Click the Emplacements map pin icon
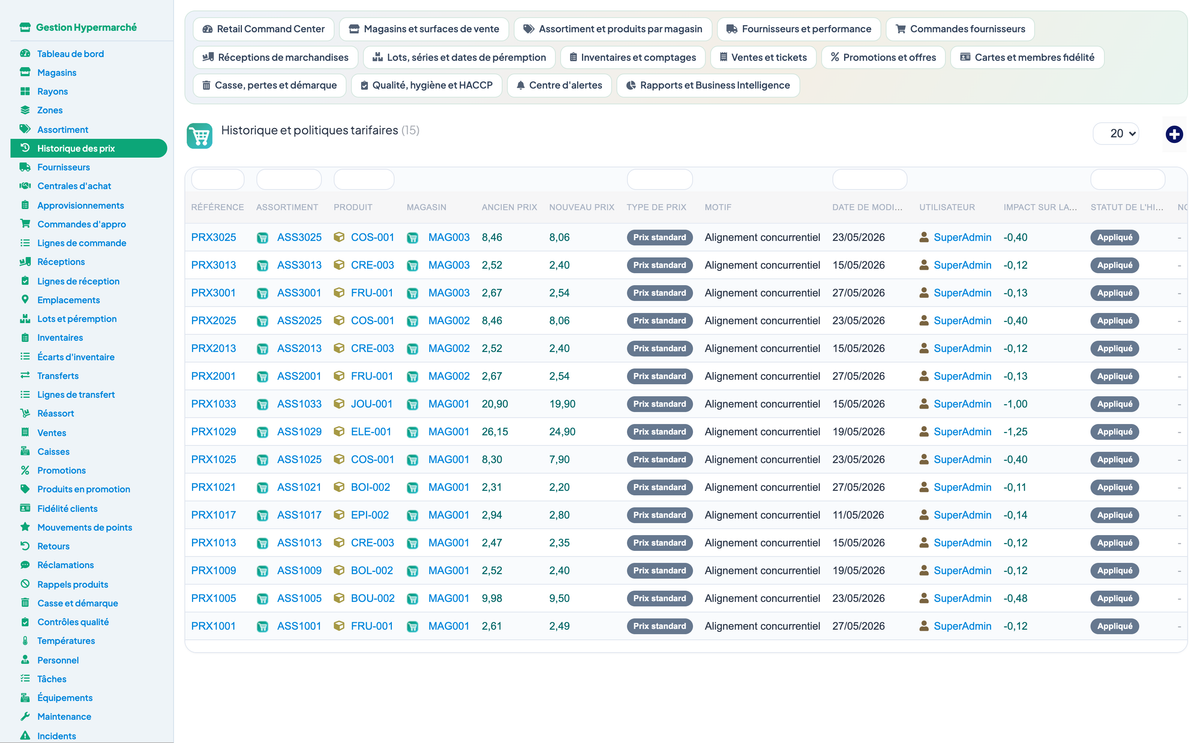This screenshot has height=743, width=1200. [25, 299]
